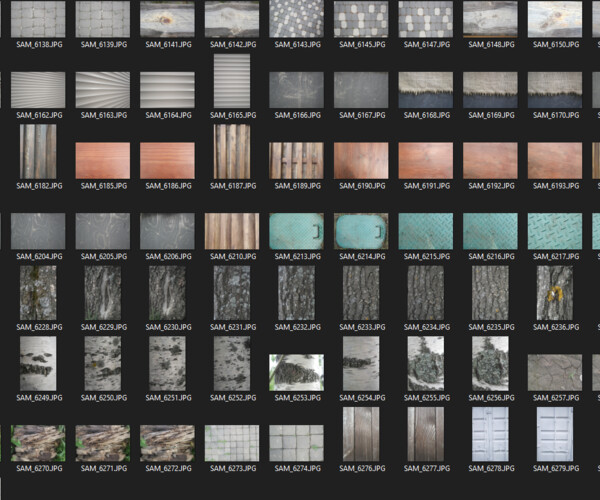The image size is (600, 500).
Task: Select the landscape SAM_6253.JPG birch thumbnail
Action: pos(297,373)
